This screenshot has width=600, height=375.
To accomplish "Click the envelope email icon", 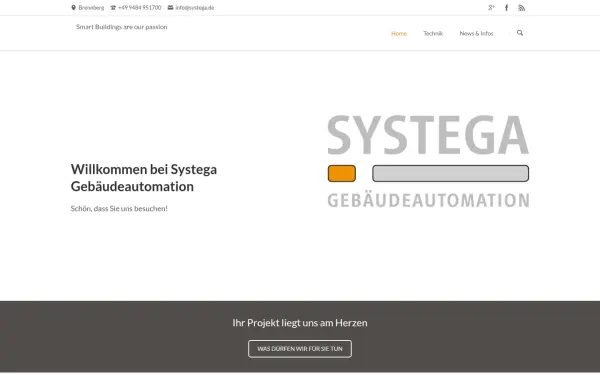I will (170, 8).
